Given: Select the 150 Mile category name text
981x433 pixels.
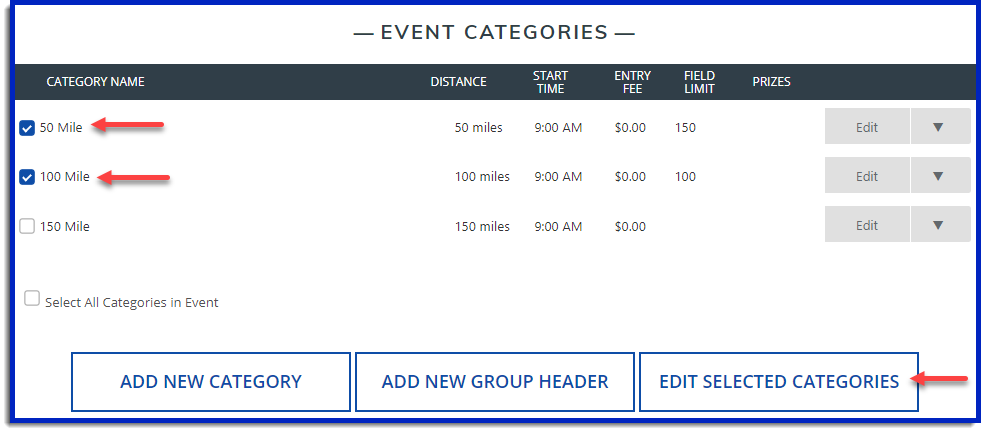Looking at the screenshot, I should tap(64, 227).
